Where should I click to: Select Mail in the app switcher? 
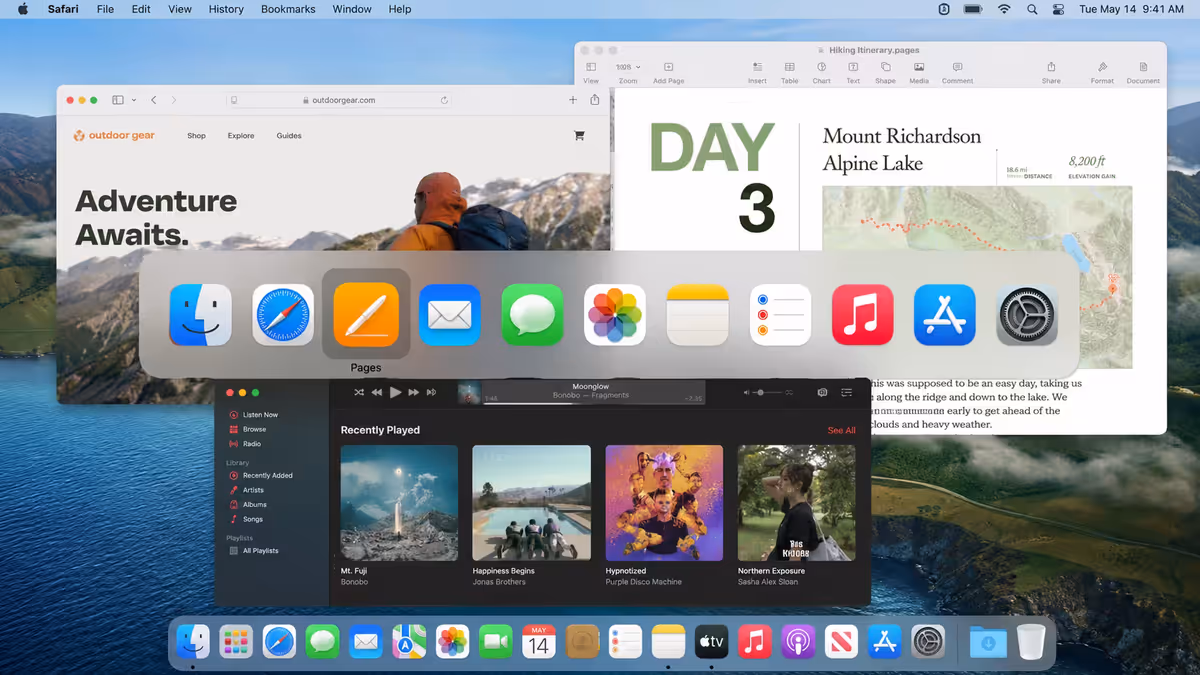coord(449,315)
